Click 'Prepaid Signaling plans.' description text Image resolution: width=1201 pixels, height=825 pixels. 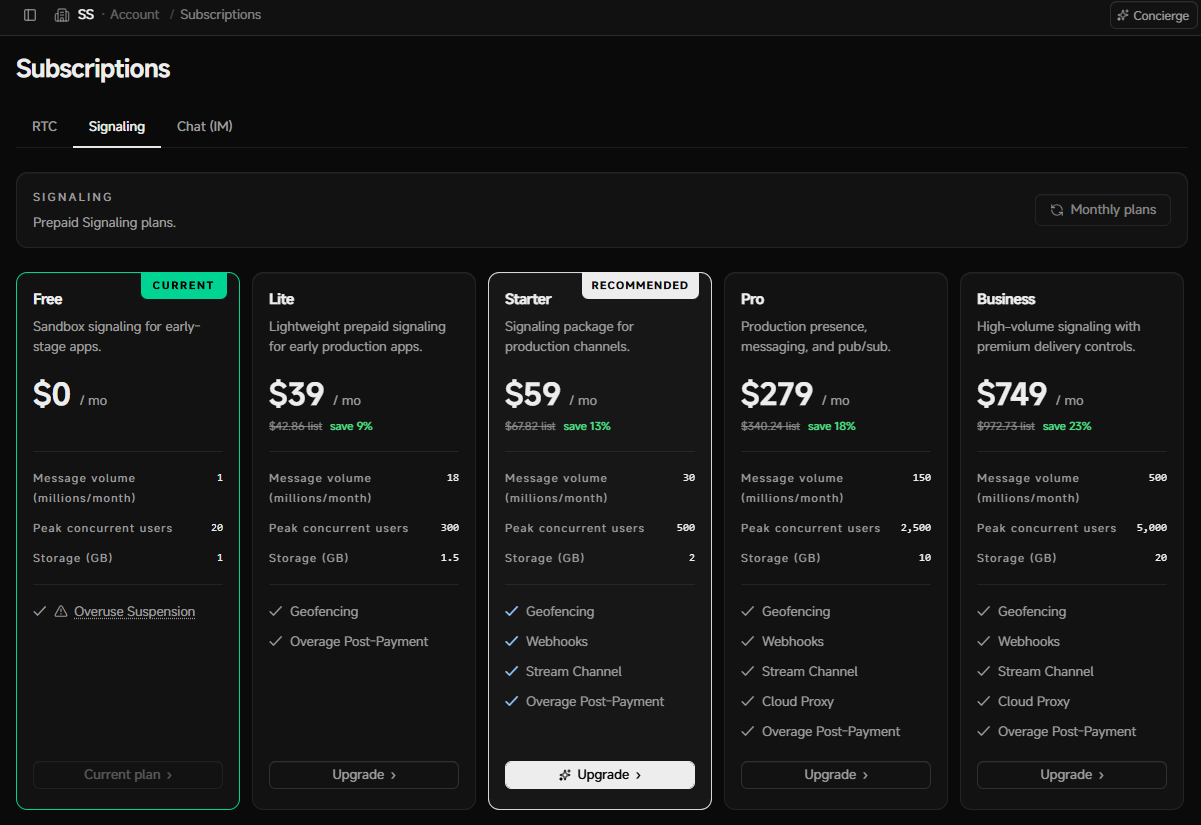pyautogui.click(x=104, y=223)
